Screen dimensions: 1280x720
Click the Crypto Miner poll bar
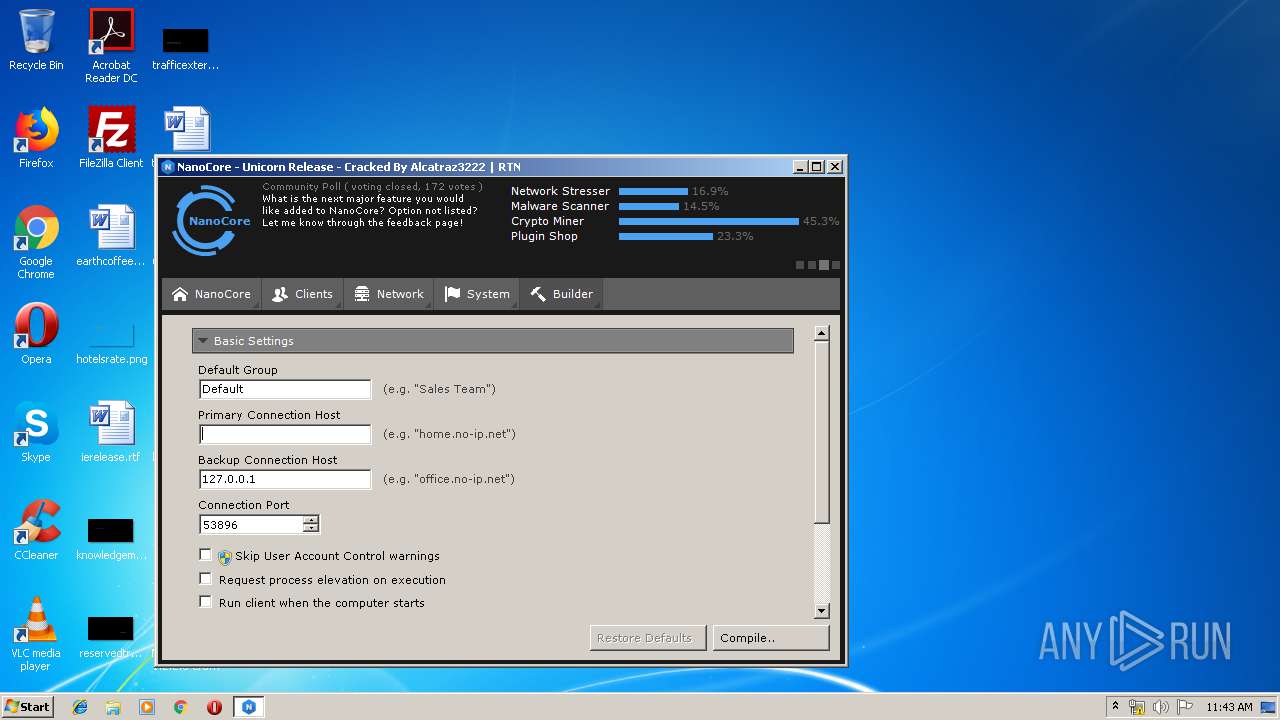[708, 221]
